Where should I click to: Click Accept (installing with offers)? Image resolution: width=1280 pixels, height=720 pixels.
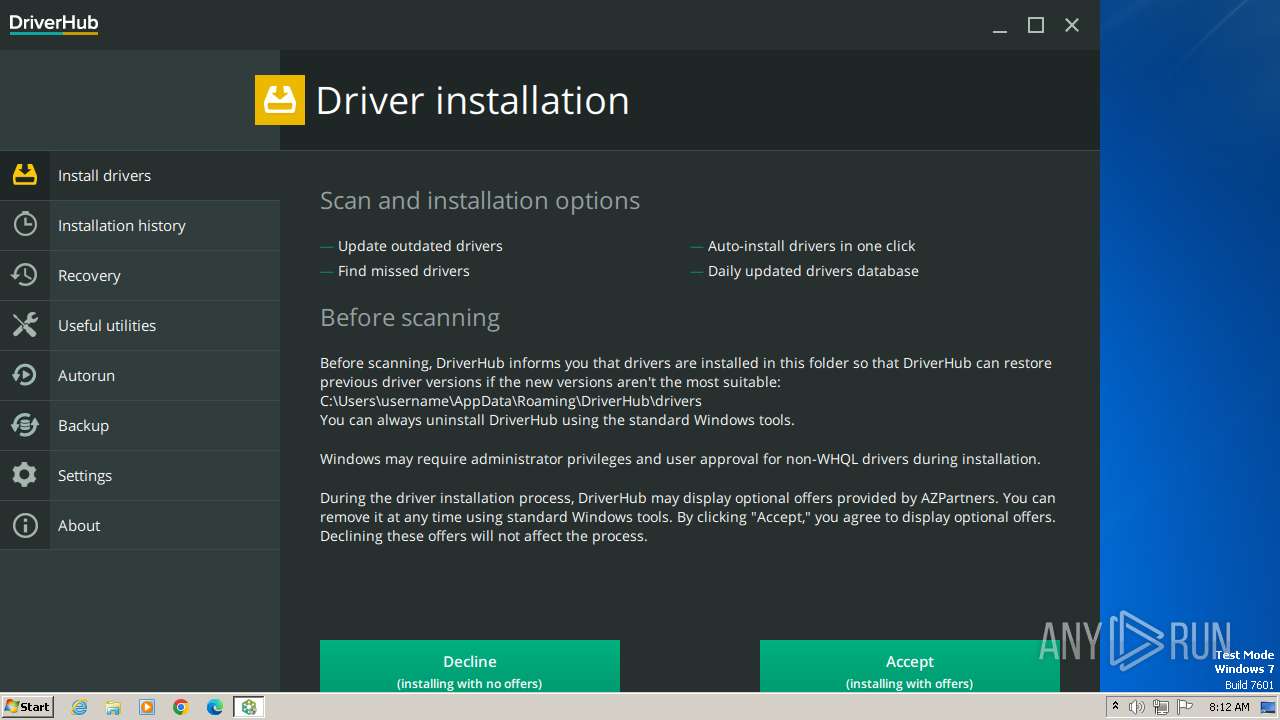coord(910,666)
